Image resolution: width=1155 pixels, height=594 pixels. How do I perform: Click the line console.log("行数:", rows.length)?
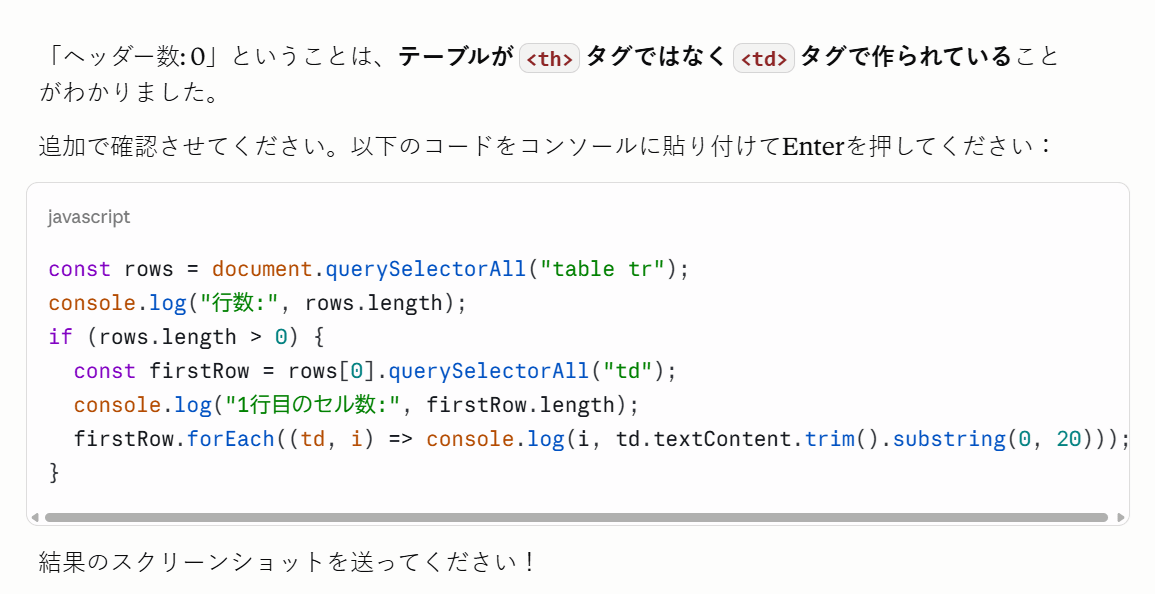[258, 303]
